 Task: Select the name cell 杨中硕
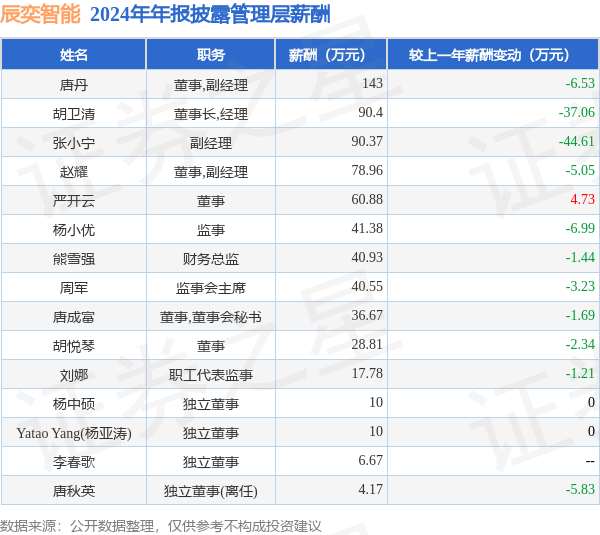(x=74, y=404)
